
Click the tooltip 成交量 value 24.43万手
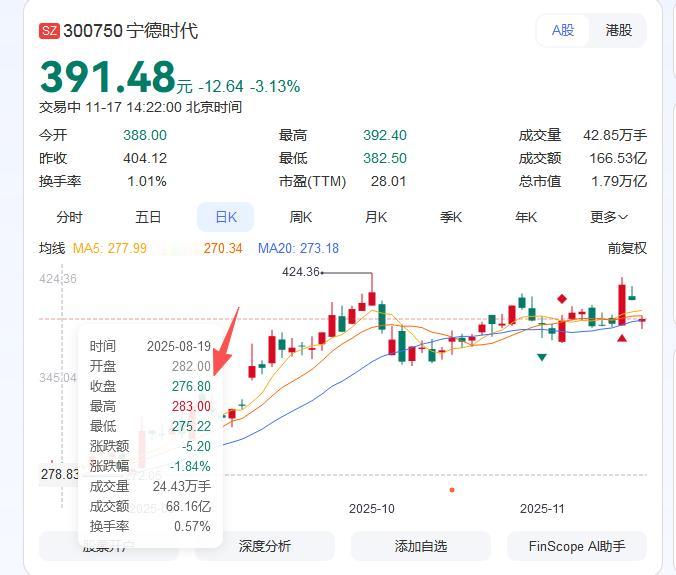click(182, 486)
